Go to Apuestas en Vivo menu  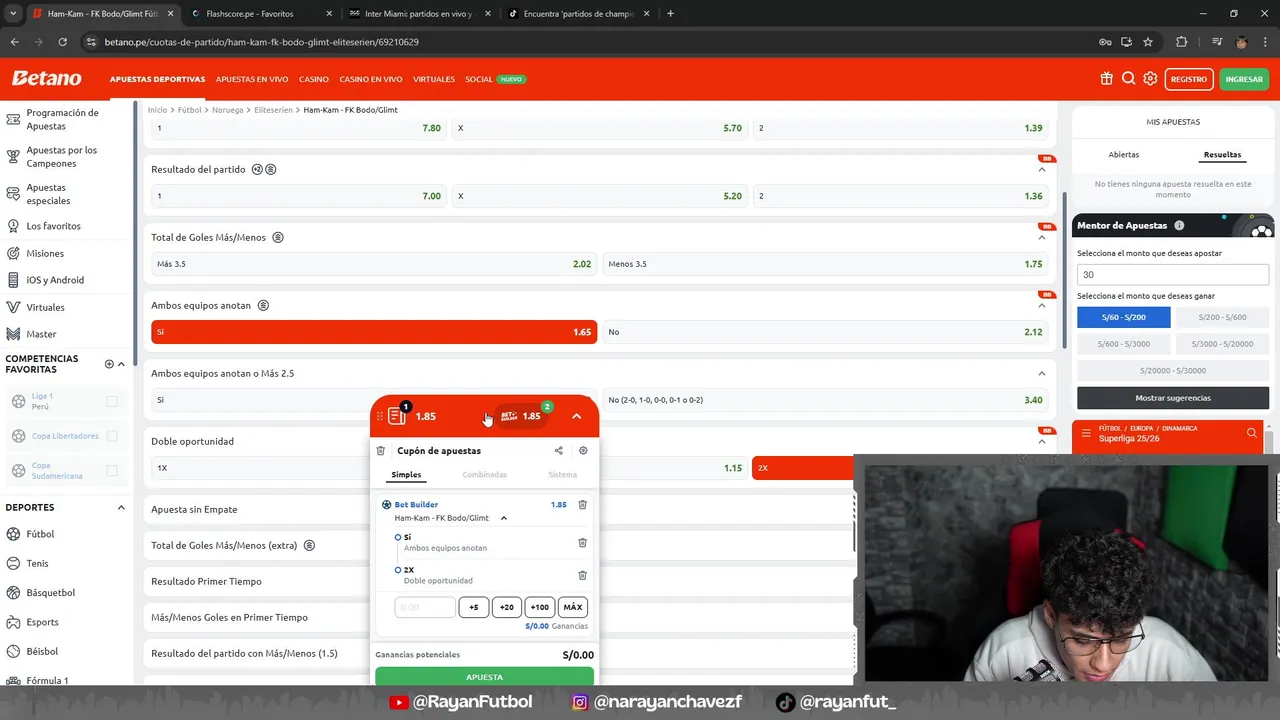[x=252, y=79]
